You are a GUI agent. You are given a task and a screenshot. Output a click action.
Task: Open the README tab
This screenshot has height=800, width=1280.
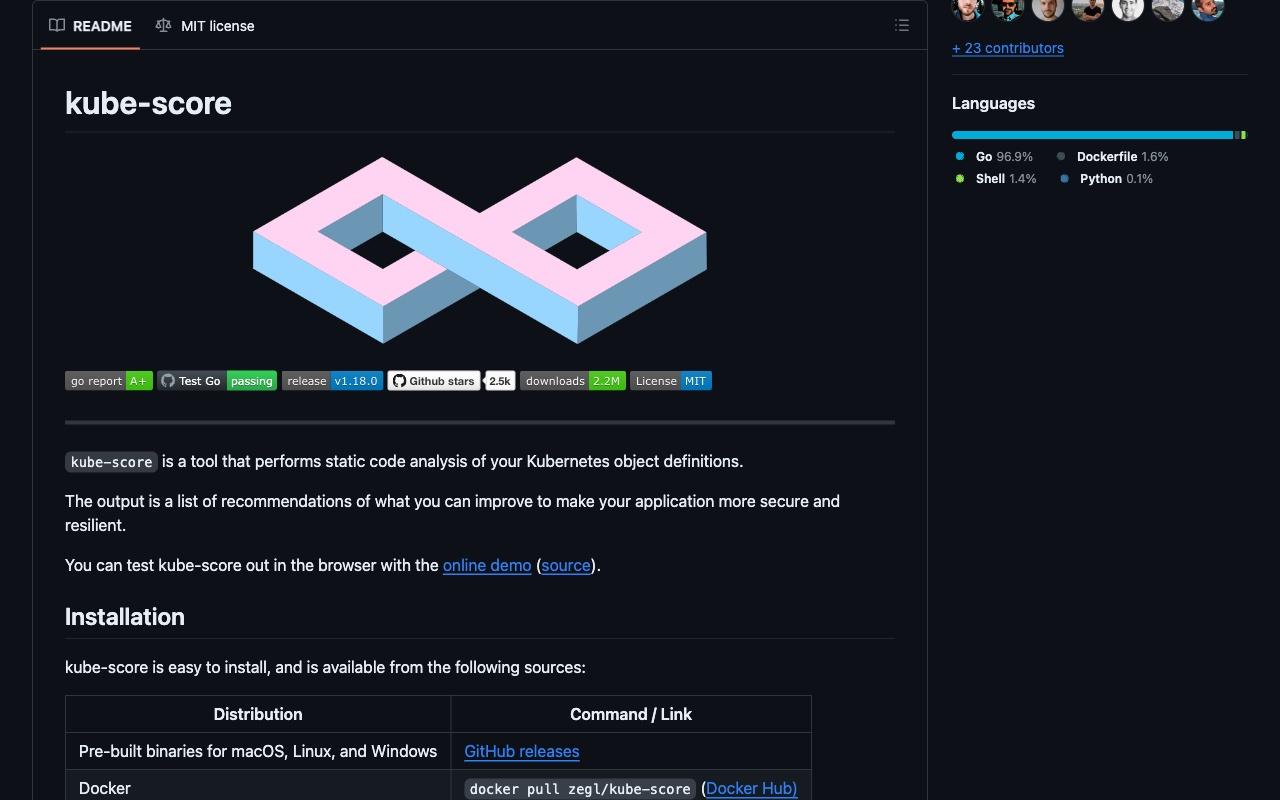[90, 26]
